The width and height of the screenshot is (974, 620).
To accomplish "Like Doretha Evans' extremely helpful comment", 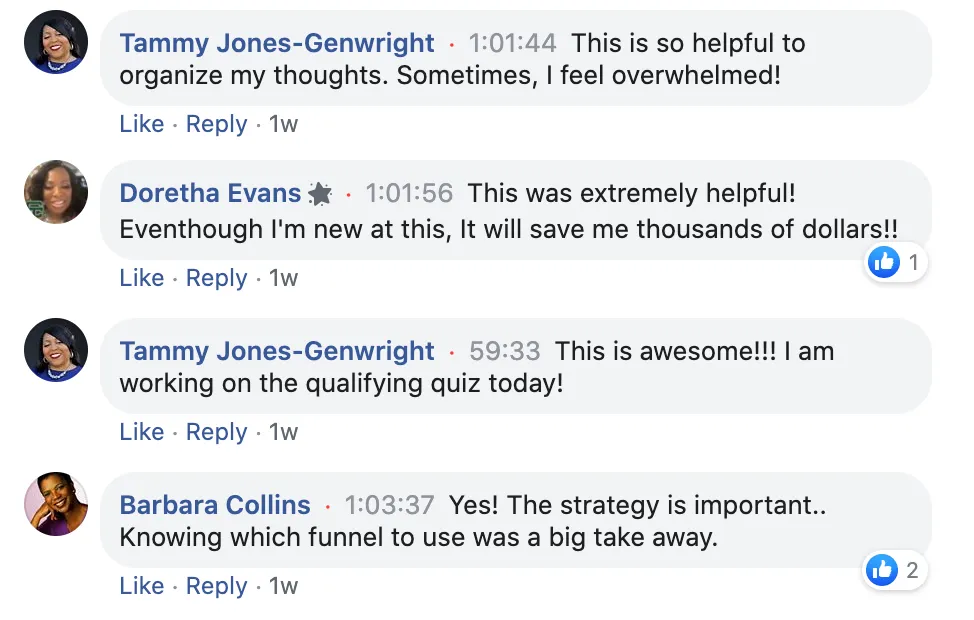I will [142, 278].
